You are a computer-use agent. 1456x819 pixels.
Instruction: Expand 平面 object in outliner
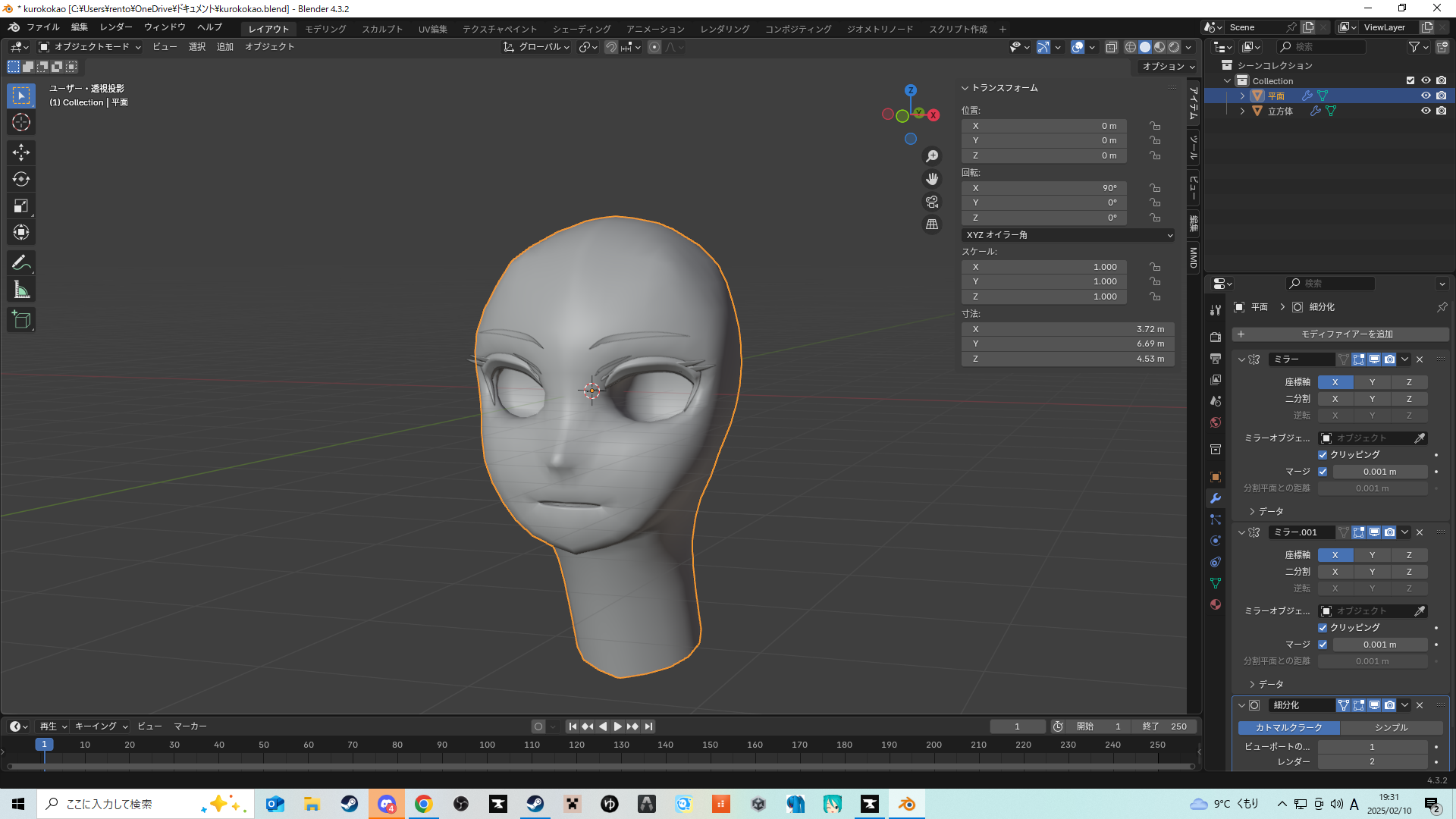click(x=1242, y=96)
